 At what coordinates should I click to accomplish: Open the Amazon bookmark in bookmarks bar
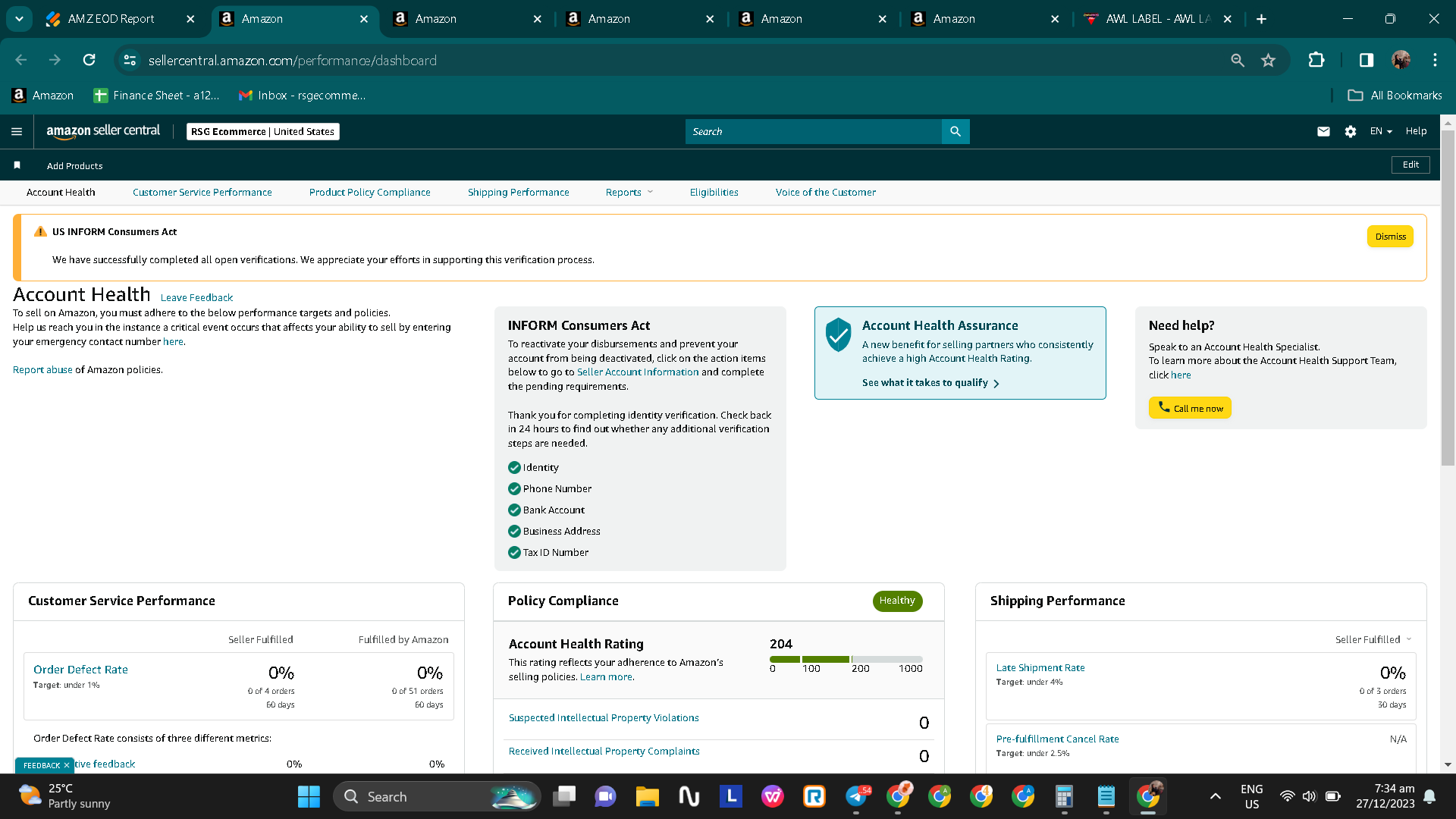point(43,96)
